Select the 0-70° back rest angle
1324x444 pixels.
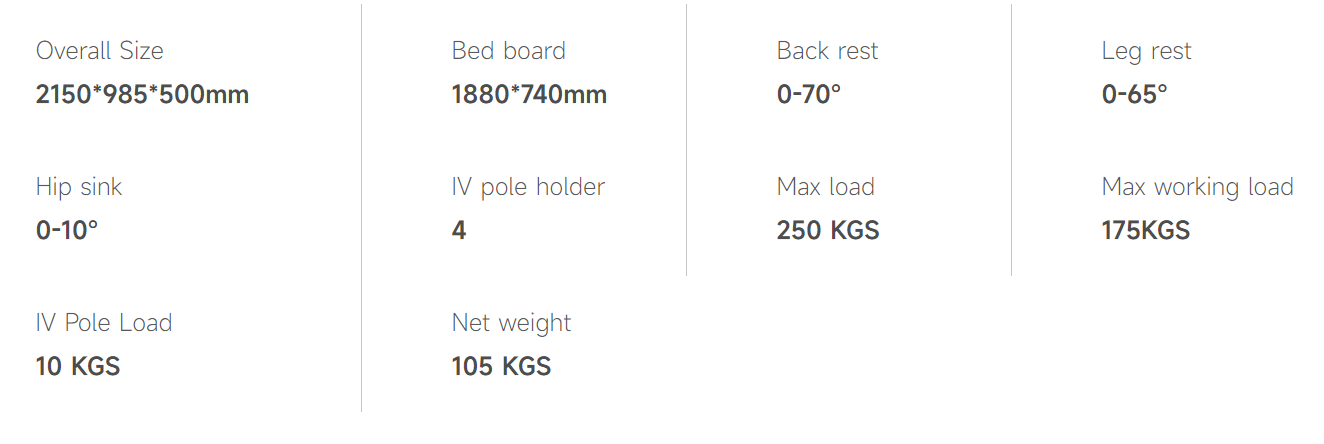point(809,95)
